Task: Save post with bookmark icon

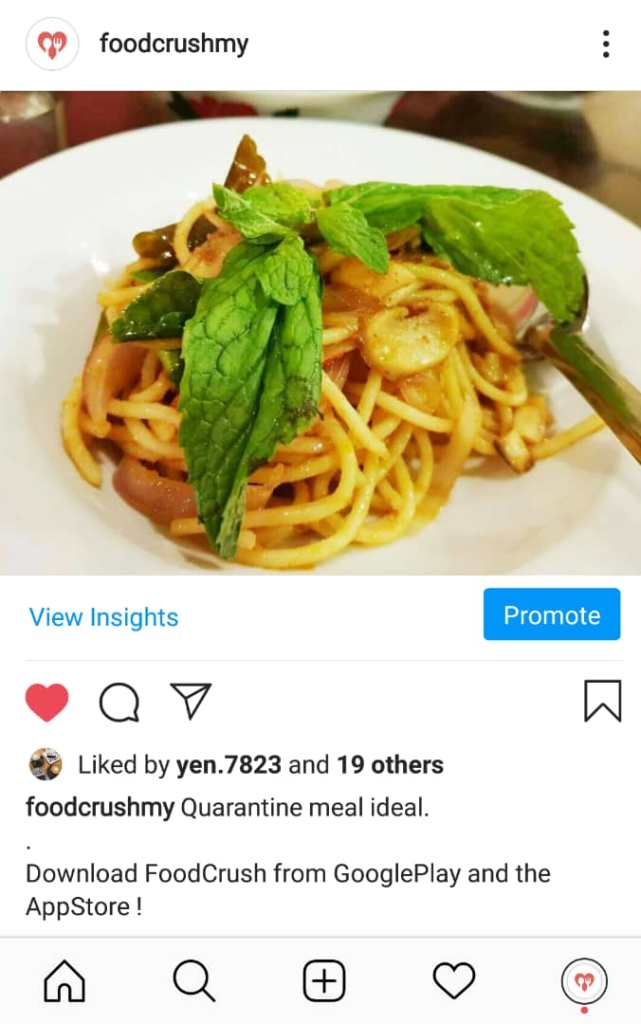Action: [x=602, y=701]
